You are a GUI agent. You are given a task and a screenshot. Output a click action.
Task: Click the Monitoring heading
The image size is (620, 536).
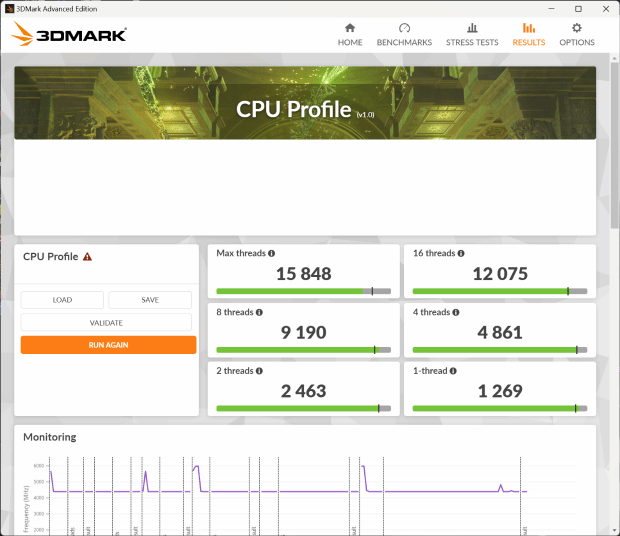(x=50, y=437)
